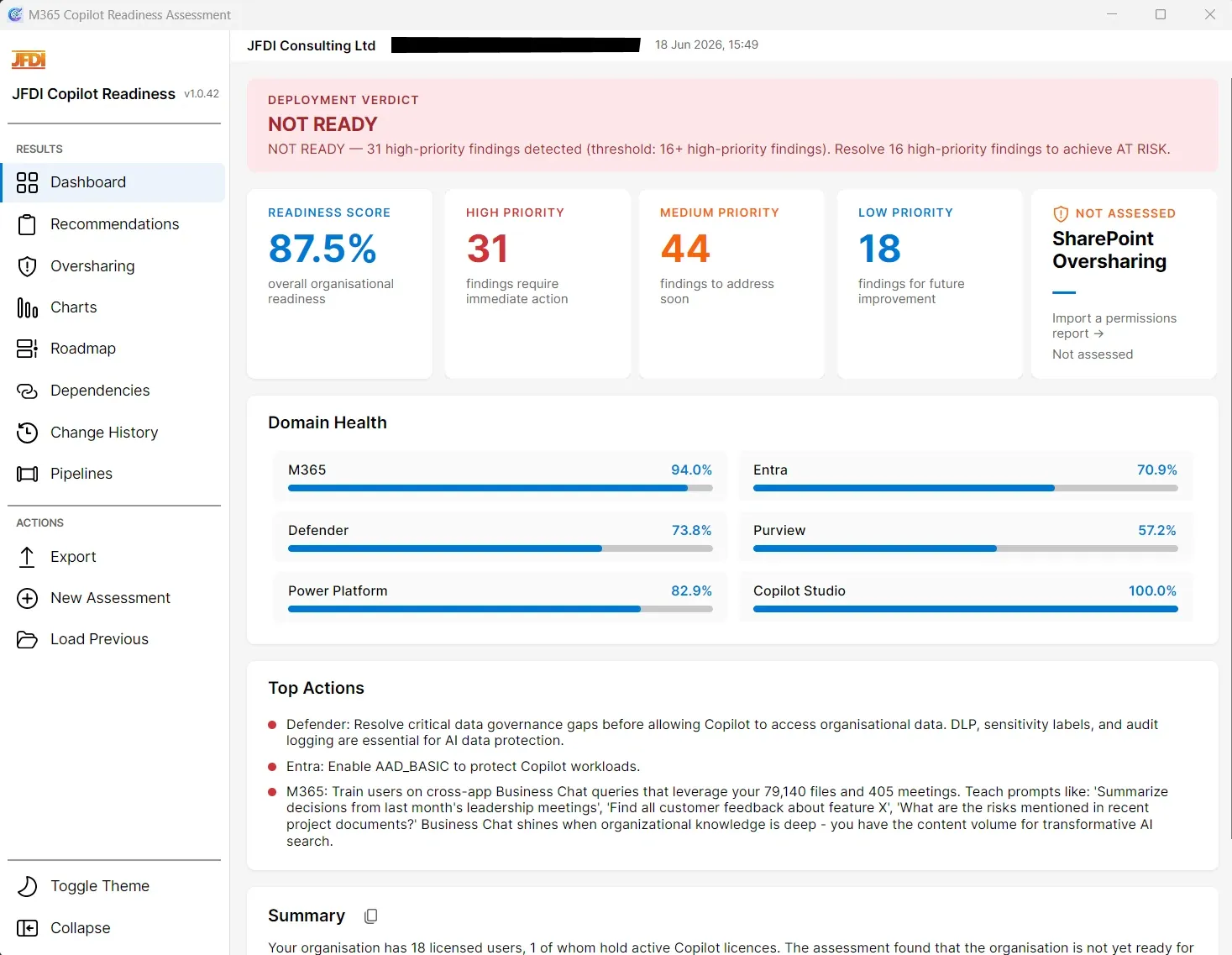Maximize the application window
The image size is (1232, 955).
coord(1161,14)
